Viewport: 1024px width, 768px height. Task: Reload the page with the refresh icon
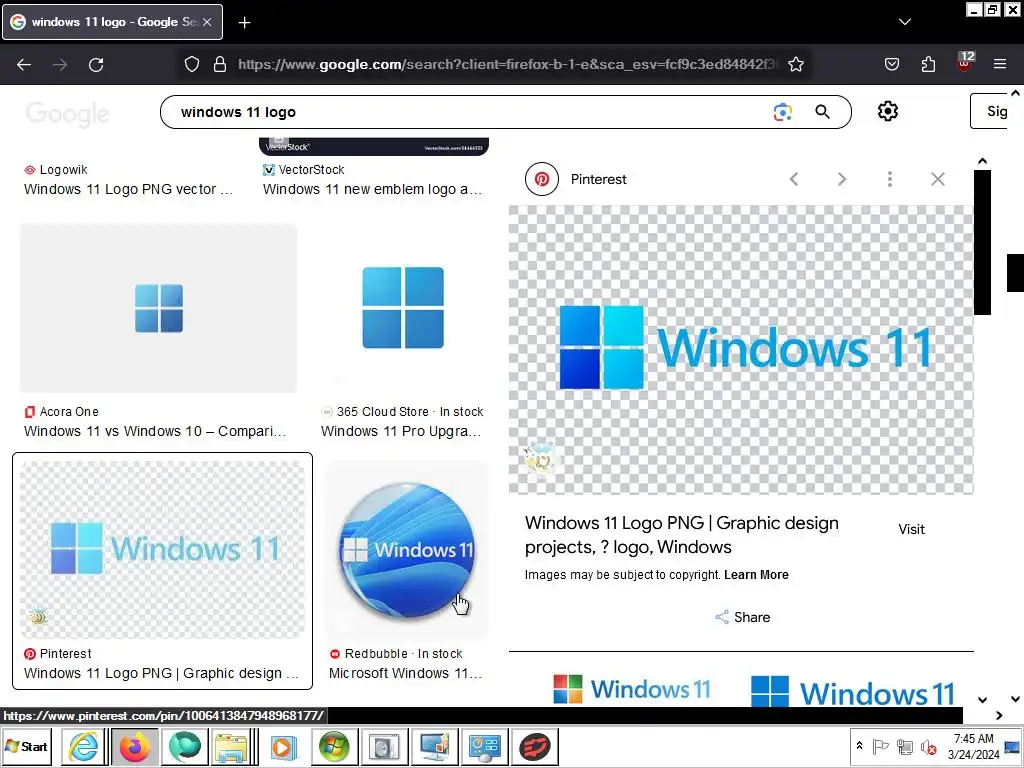point(96,65)
